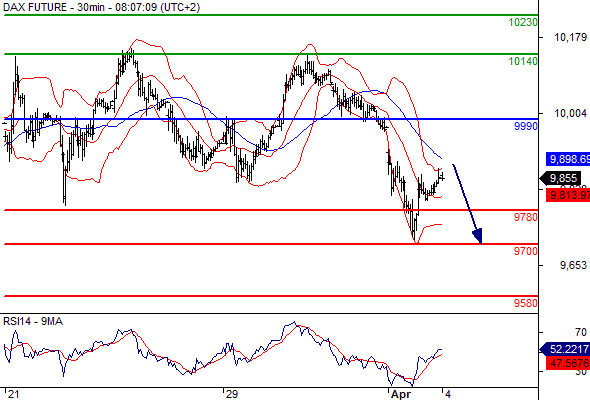Click the RSI14 - 9MA indicator label
This screenshot has height=400, width=590.
(x=33, y=321)
